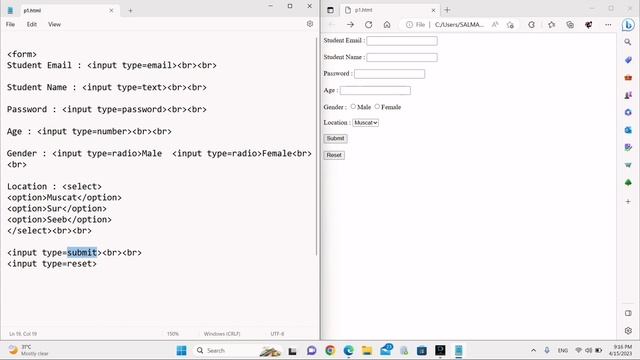Click the Notepad vertical scrollbar
The image size is (640, 360).
coord(316,147)
